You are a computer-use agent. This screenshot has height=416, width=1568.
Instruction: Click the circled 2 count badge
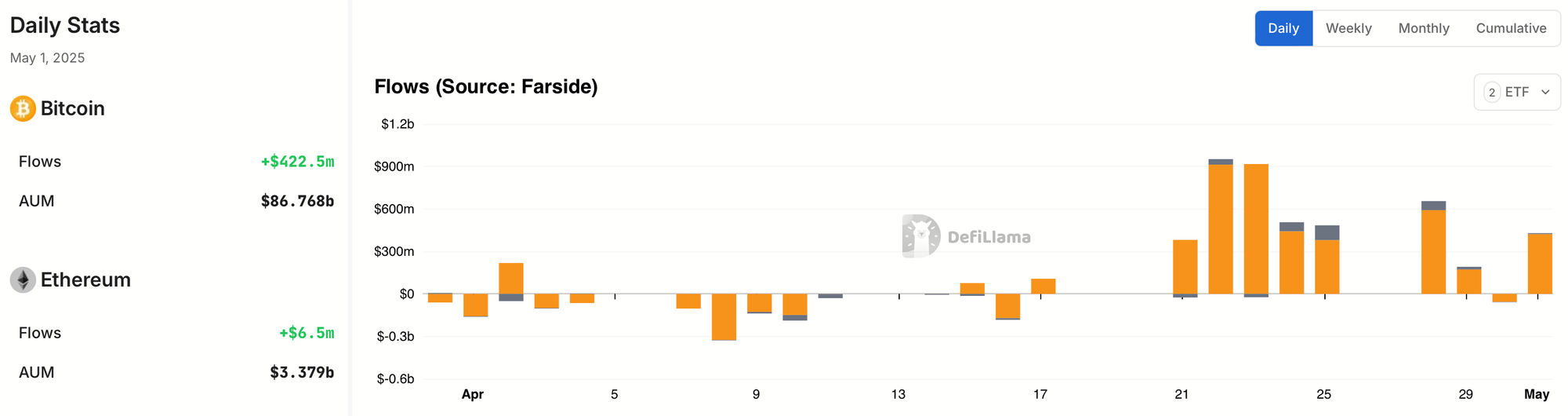pos(1492,93)
